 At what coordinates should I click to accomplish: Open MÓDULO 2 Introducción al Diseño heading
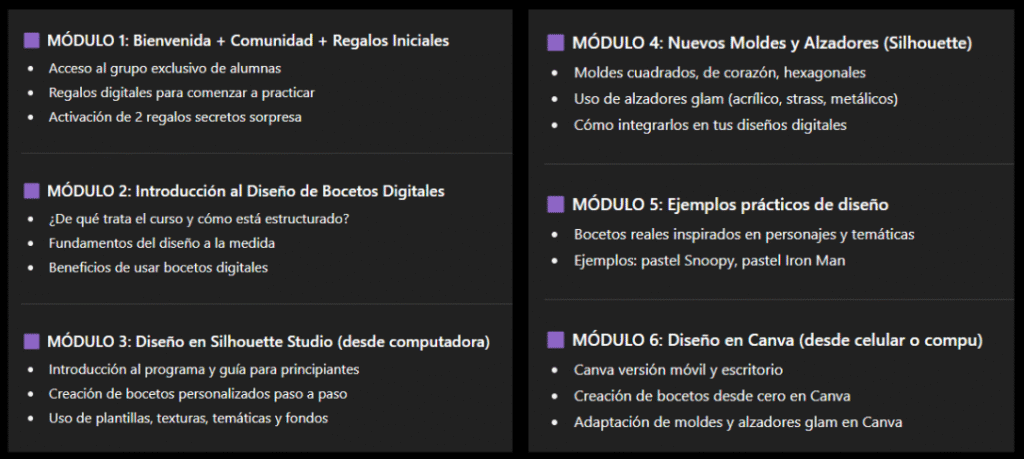pos(245,191)
